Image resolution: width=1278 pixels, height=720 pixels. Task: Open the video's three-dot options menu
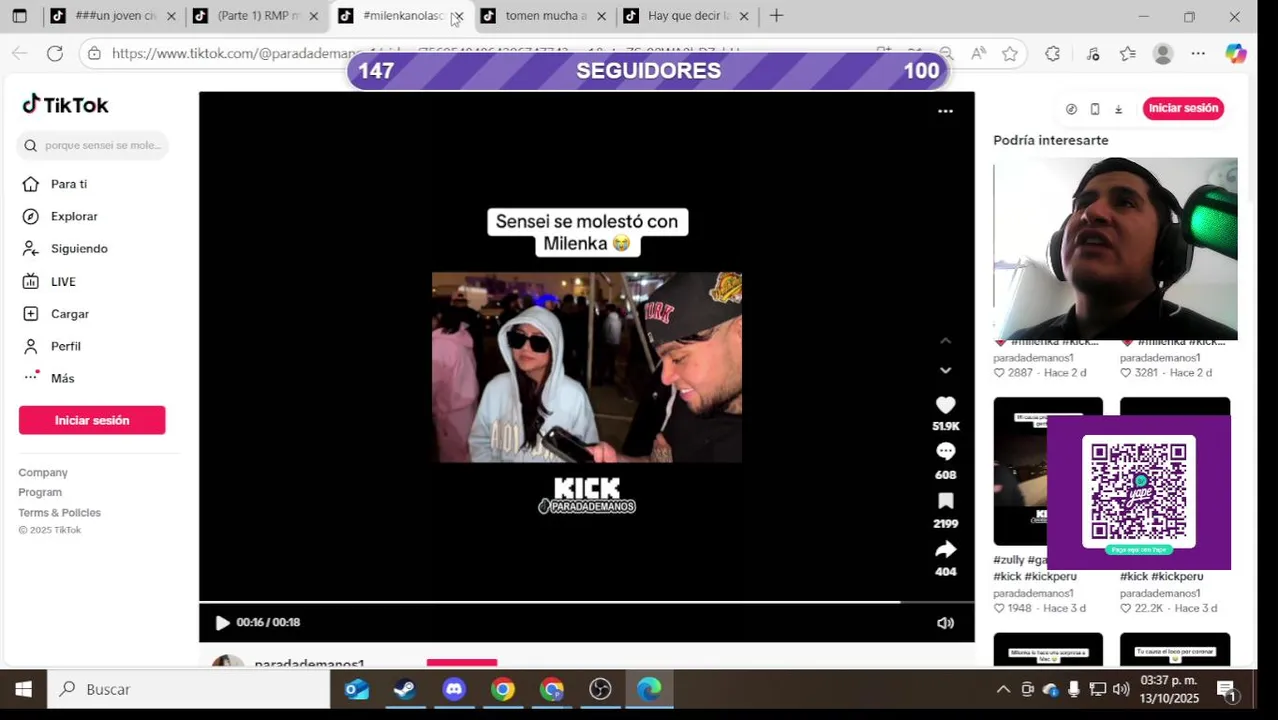[945, 111]
